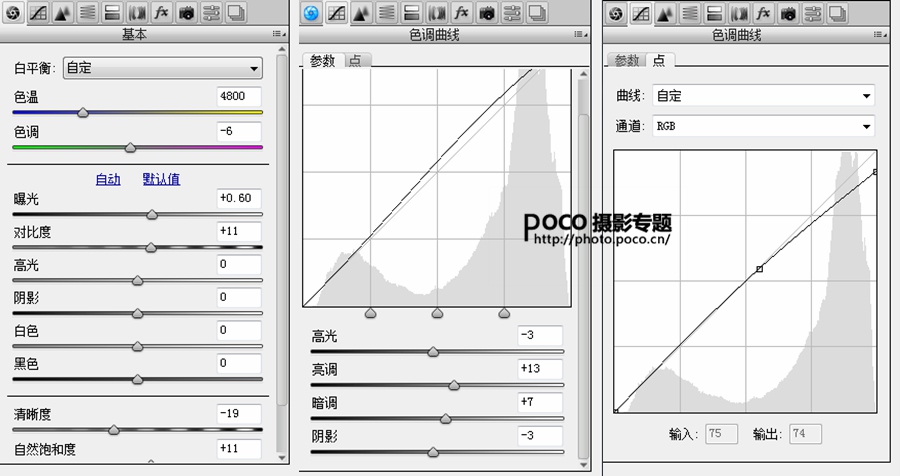
Task: Adjust the 清晰度 slider handle
Action: tap(114, 429)
